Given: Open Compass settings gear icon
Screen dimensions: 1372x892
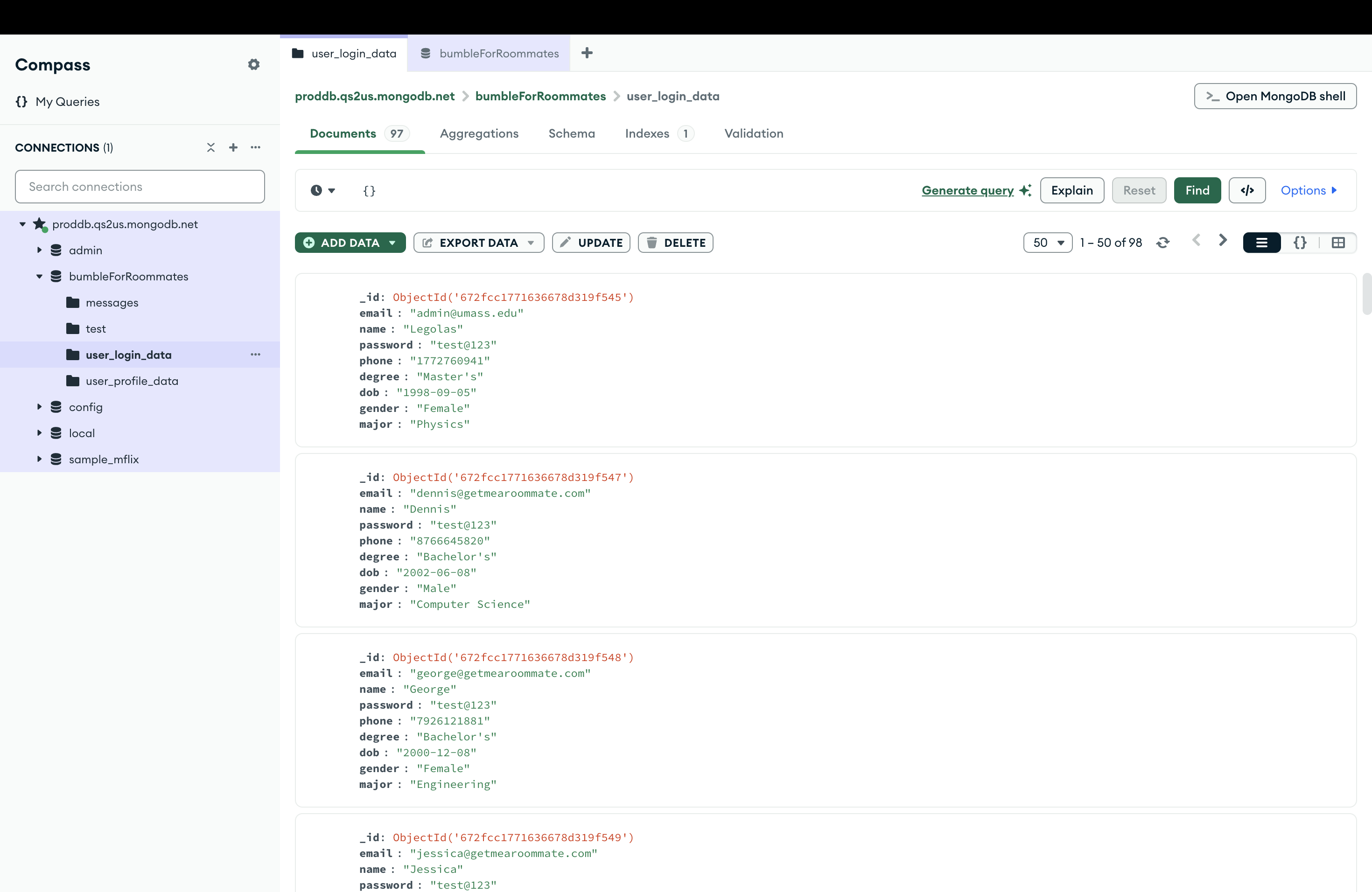Looking at the screenshot, I should click(254, 64).
